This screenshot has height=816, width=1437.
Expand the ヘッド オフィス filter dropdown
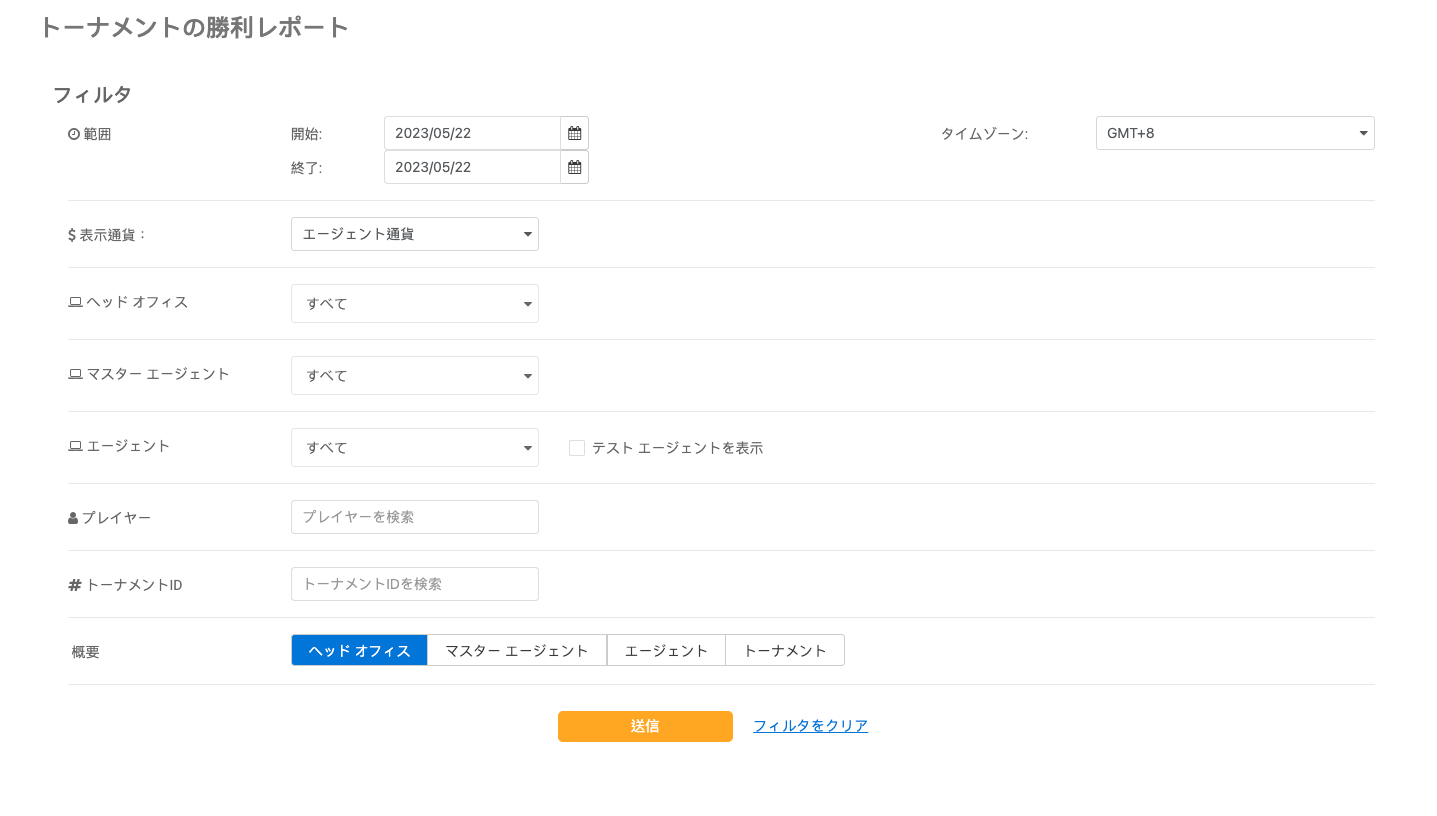(414, 304)
